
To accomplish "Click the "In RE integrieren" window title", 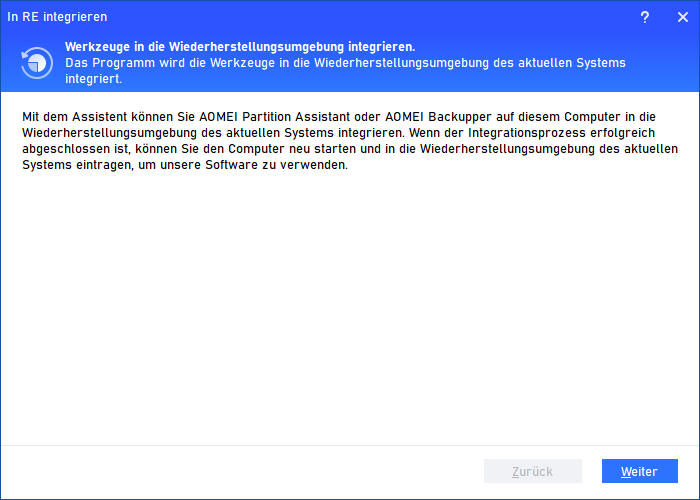I will click(x=57, y=17).
